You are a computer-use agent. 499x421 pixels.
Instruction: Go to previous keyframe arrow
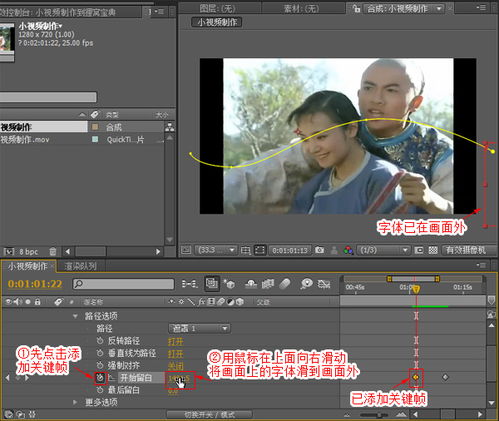point(8,378)
